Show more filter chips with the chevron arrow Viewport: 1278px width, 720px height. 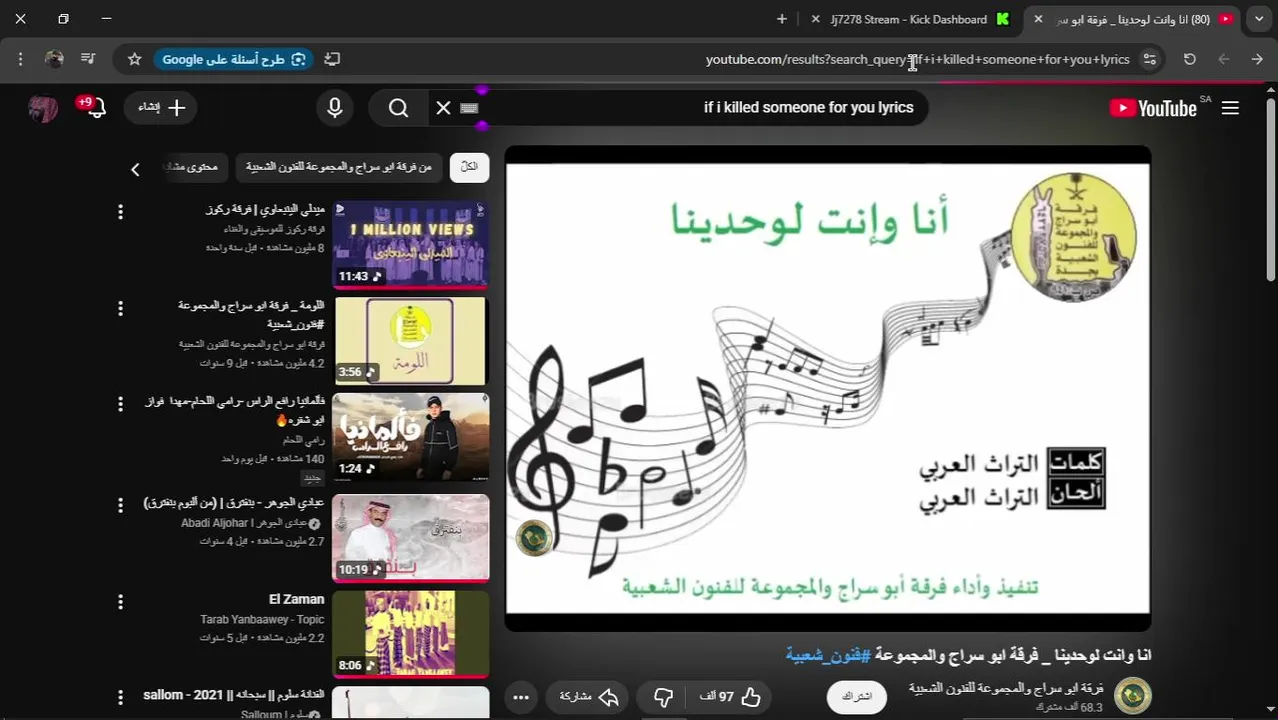[x=135, y=170]
